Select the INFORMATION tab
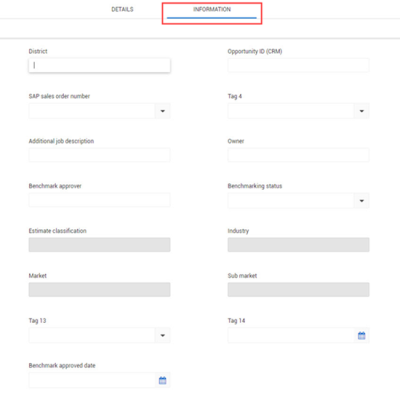The image size is (400, 403). click(212, 9)
